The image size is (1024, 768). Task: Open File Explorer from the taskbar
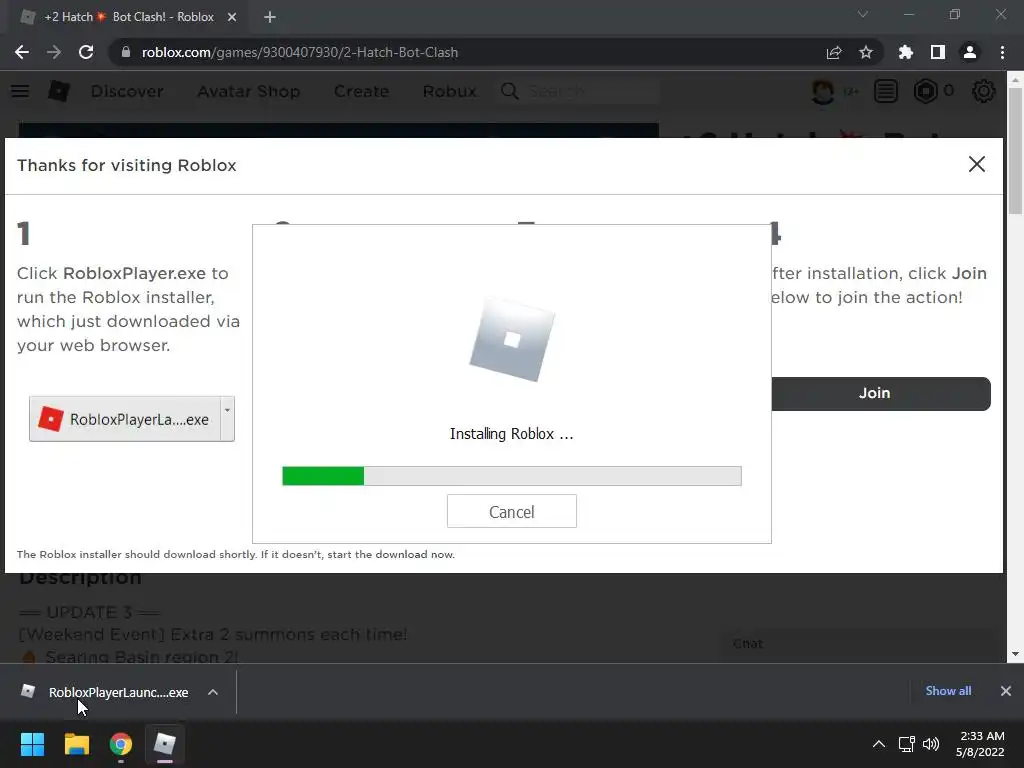click(x=76, y=744)
